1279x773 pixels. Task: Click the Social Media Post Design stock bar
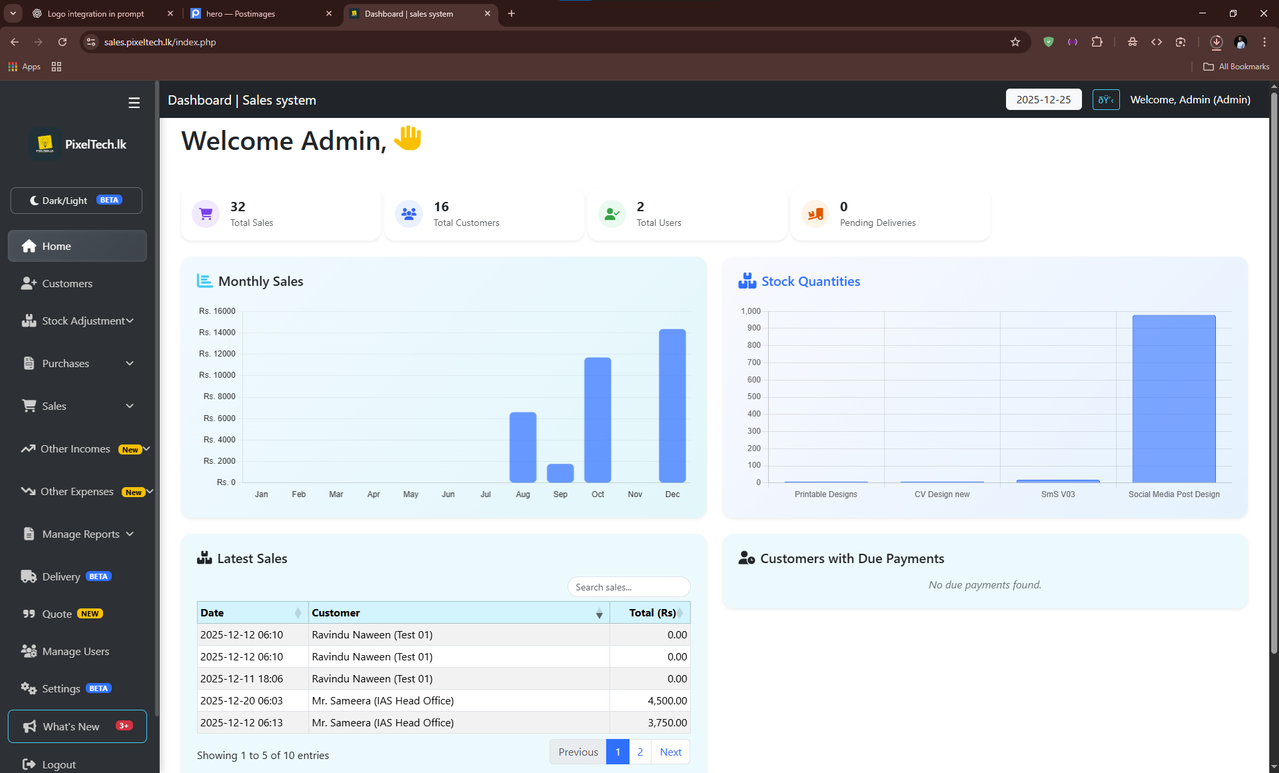coord(1174,399)
